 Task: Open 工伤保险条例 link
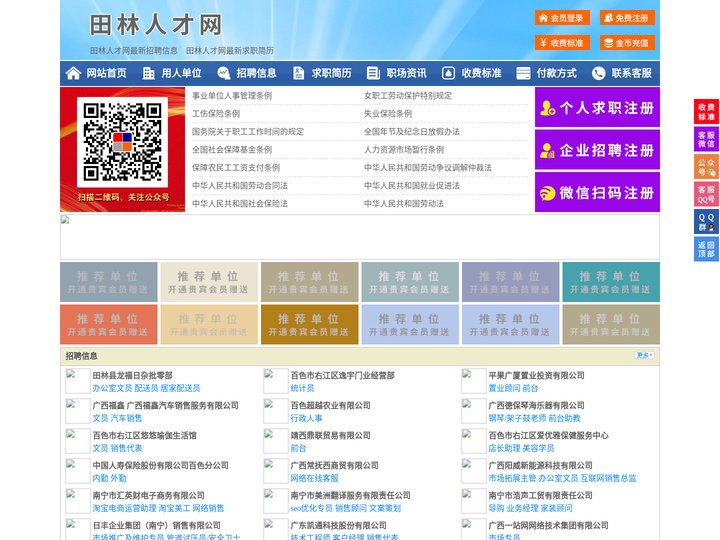coord(216,113)
